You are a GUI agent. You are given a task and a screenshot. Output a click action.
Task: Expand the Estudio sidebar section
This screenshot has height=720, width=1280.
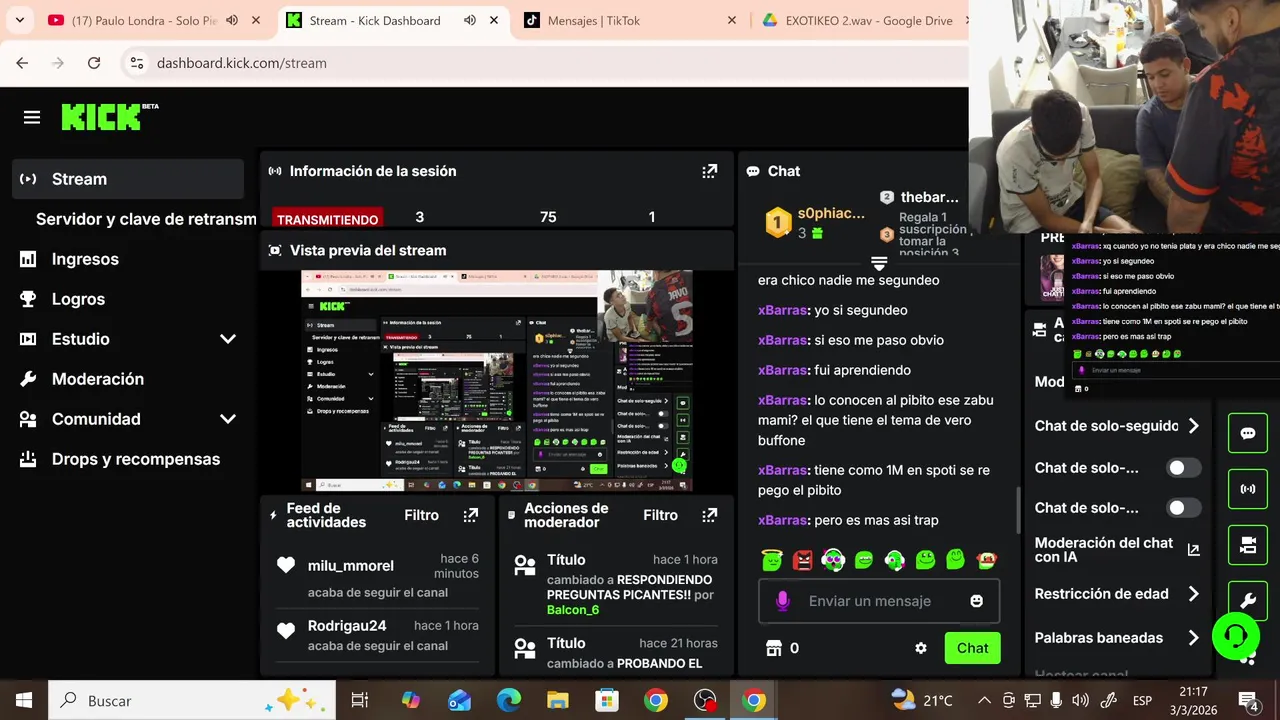pyautogui.click(x=228, y=339)
